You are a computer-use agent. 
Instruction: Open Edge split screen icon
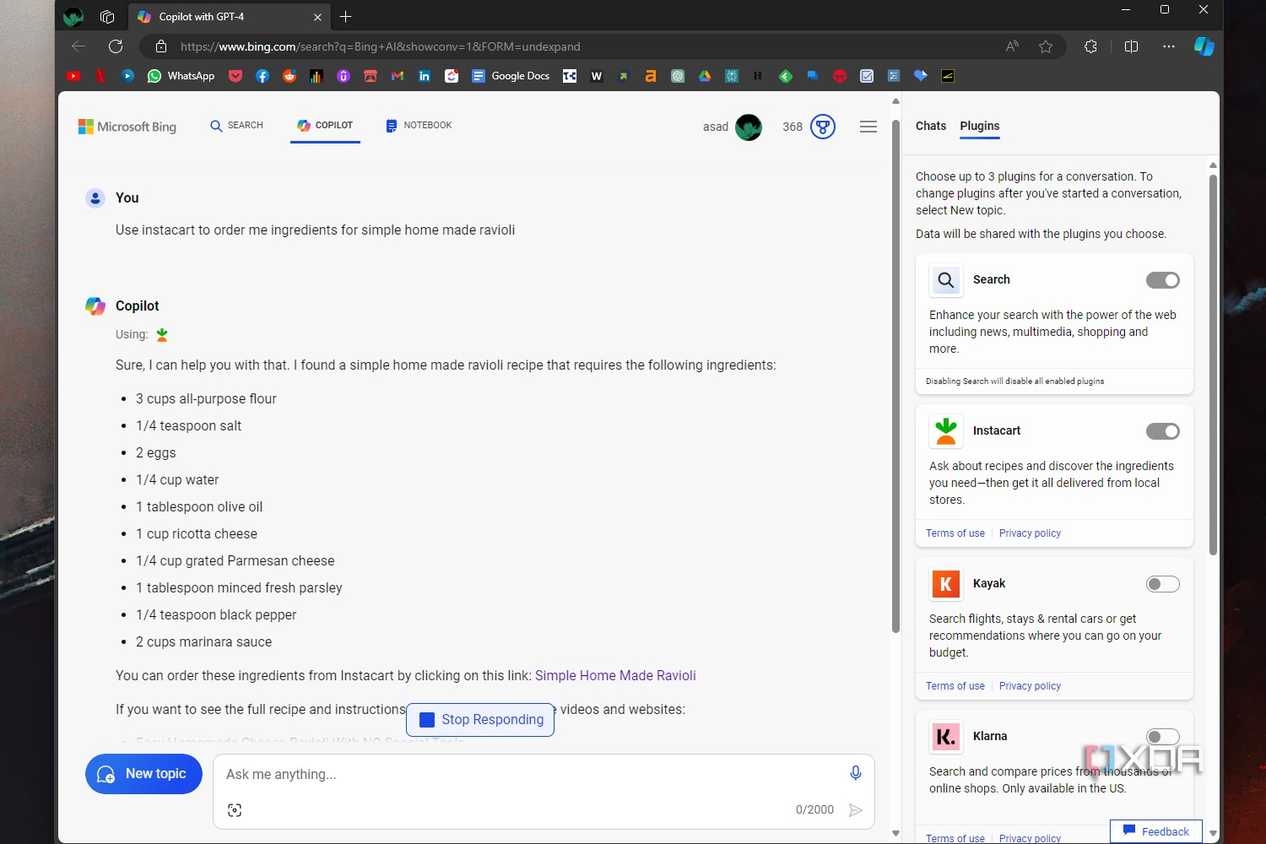tap(1131, 46)
